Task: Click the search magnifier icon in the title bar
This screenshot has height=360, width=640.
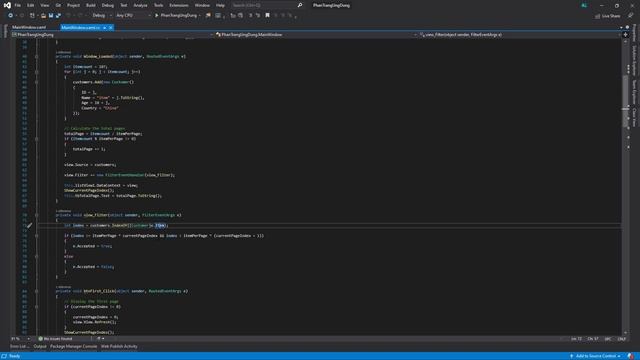Action: (x=300, y=5)
